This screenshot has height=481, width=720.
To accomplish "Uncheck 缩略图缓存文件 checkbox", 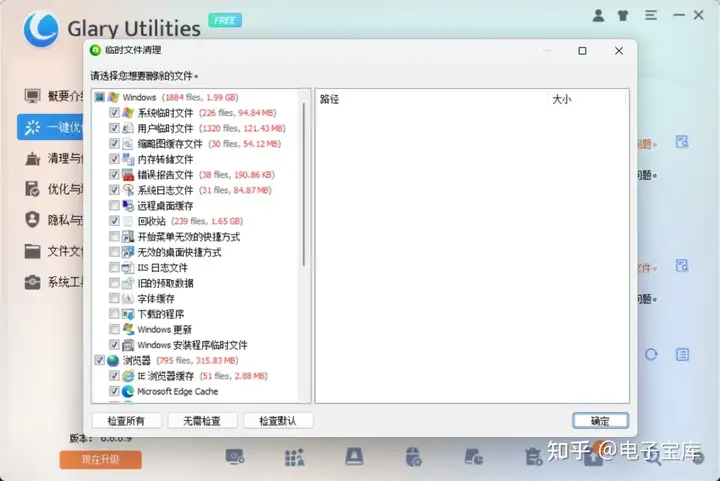I will [x=114, y=144].
